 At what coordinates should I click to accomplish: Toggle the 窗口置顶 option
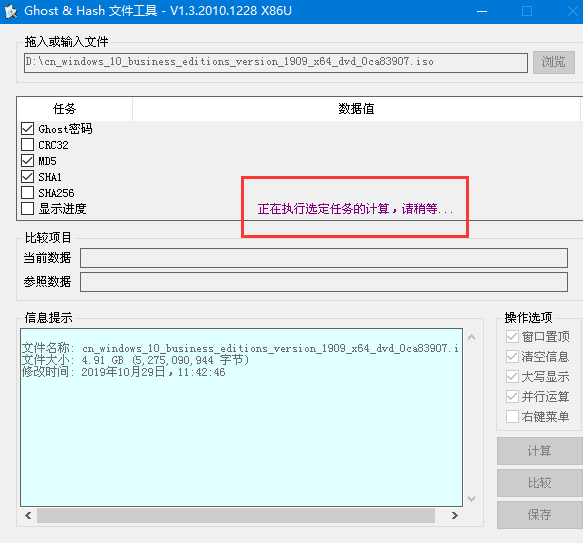pyautogui.click(x=512, y=337)
